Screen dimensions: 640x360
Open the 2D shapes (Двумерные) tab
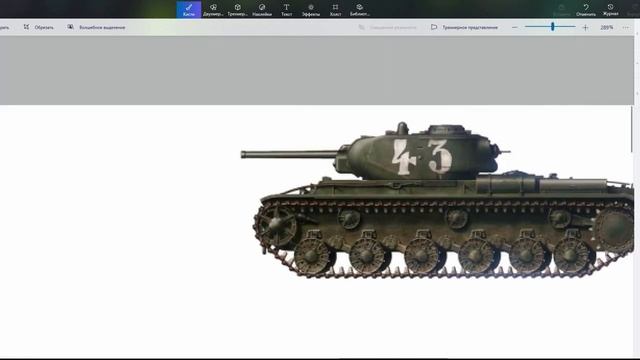coord(213,9)
